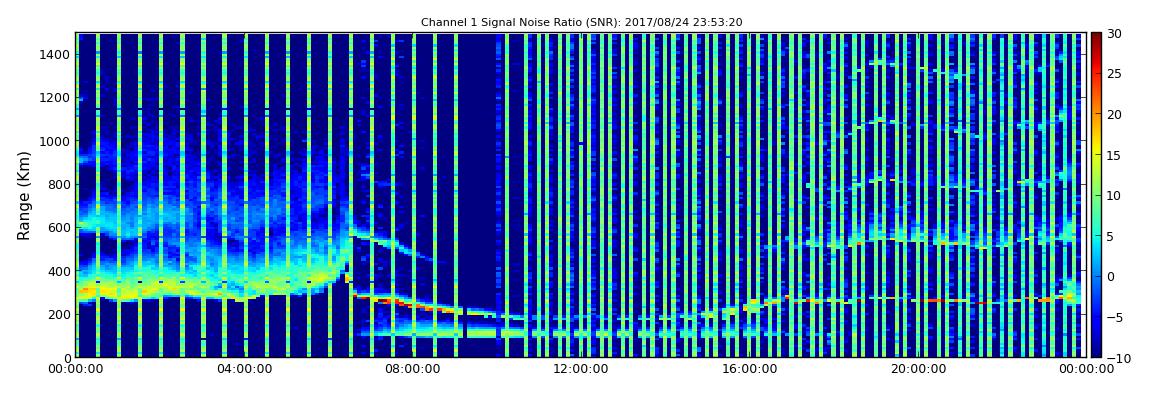Viewport: 1150px width, 407px height.
Task: Click the x-axis time label 12:00:00
Action: point(579,370)
